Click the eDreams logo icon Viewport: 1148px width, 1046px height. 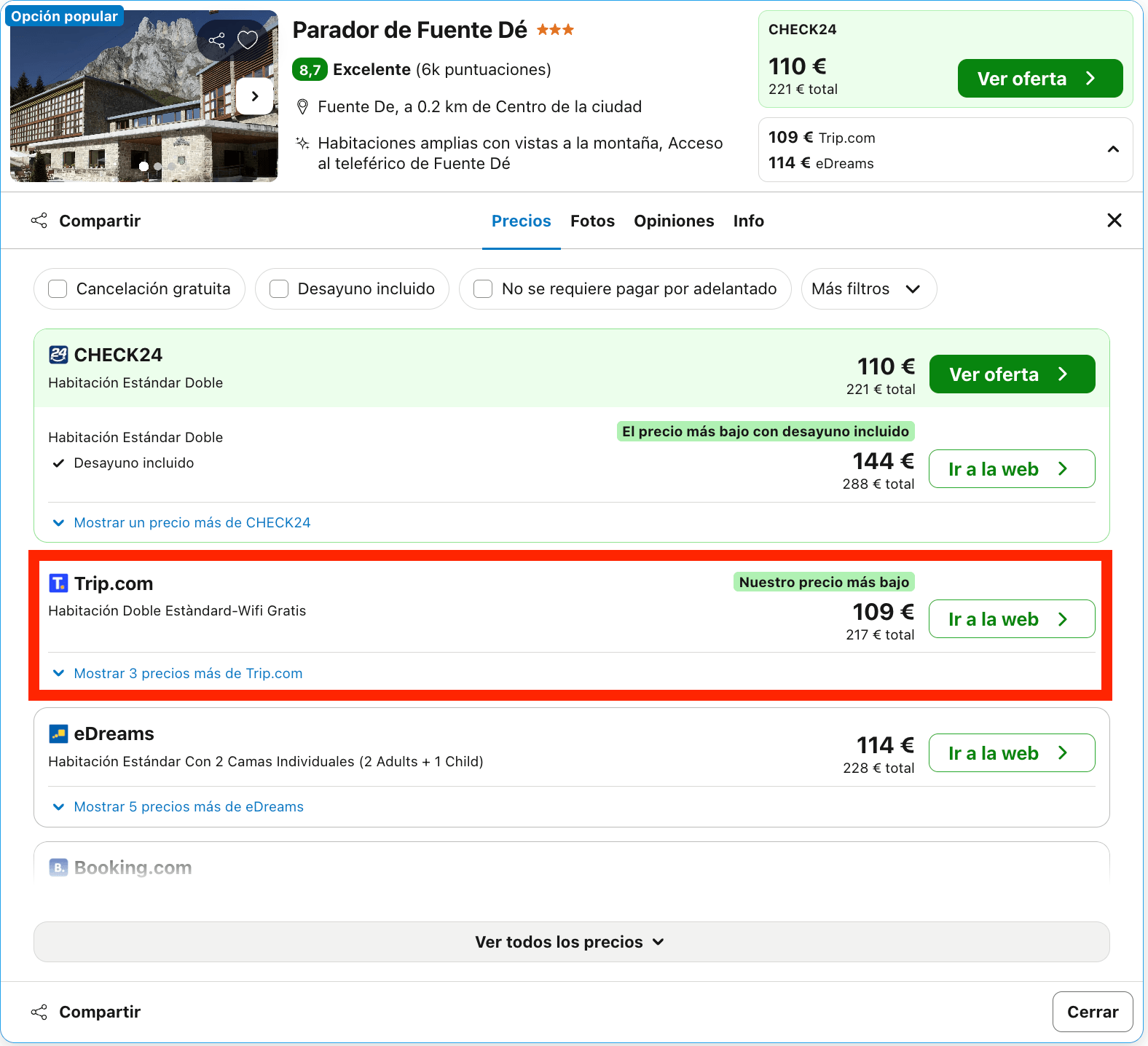pos(58,734)
